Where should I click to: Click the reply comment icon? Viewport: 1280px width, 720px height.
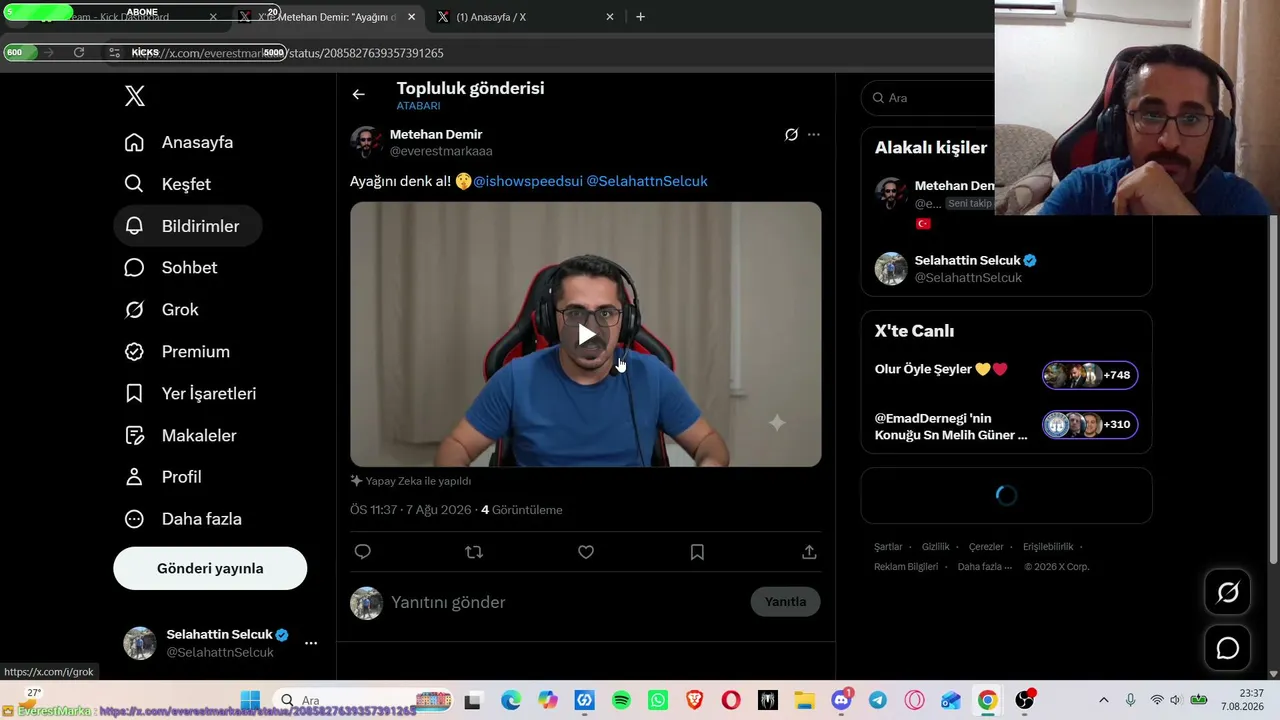point(363,552)
